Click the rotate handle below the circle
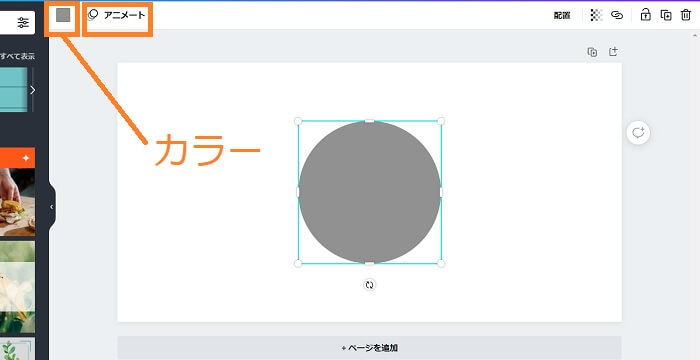Image resolution: width=700 pixels, height=360 pixels. pos(369,285)
